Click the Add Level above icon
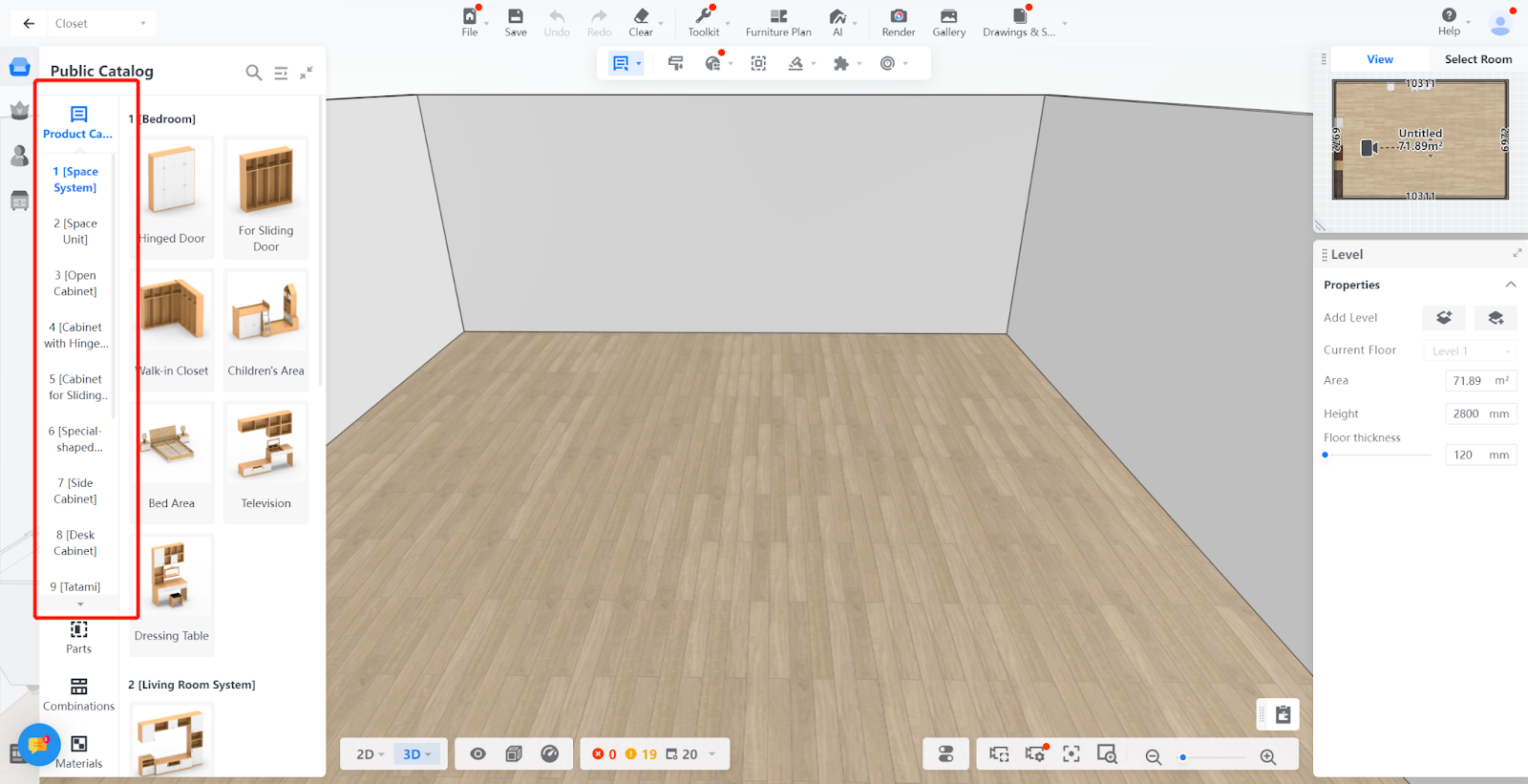Viewport: 1528px width, 784px height. tap(1443, 318)
